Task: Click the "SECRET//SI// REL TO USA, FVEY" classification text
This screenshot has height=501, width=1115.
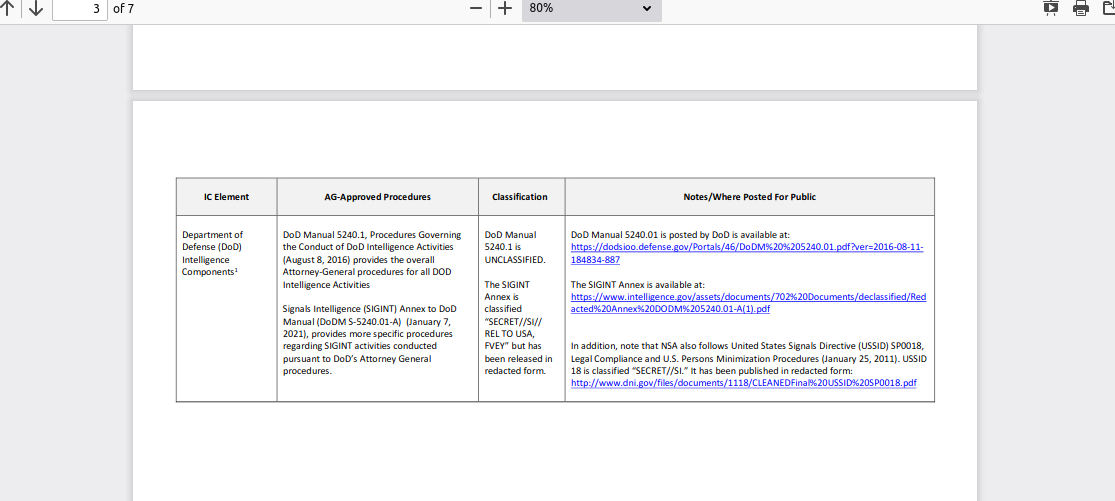Action: click(x=513, y=334)
